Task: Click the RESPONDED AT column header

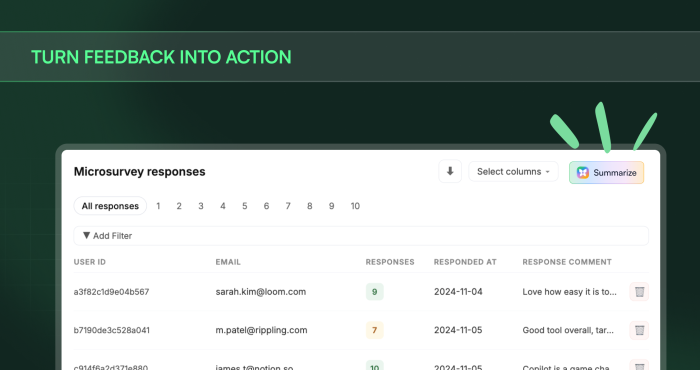Action: pos(465,262)
